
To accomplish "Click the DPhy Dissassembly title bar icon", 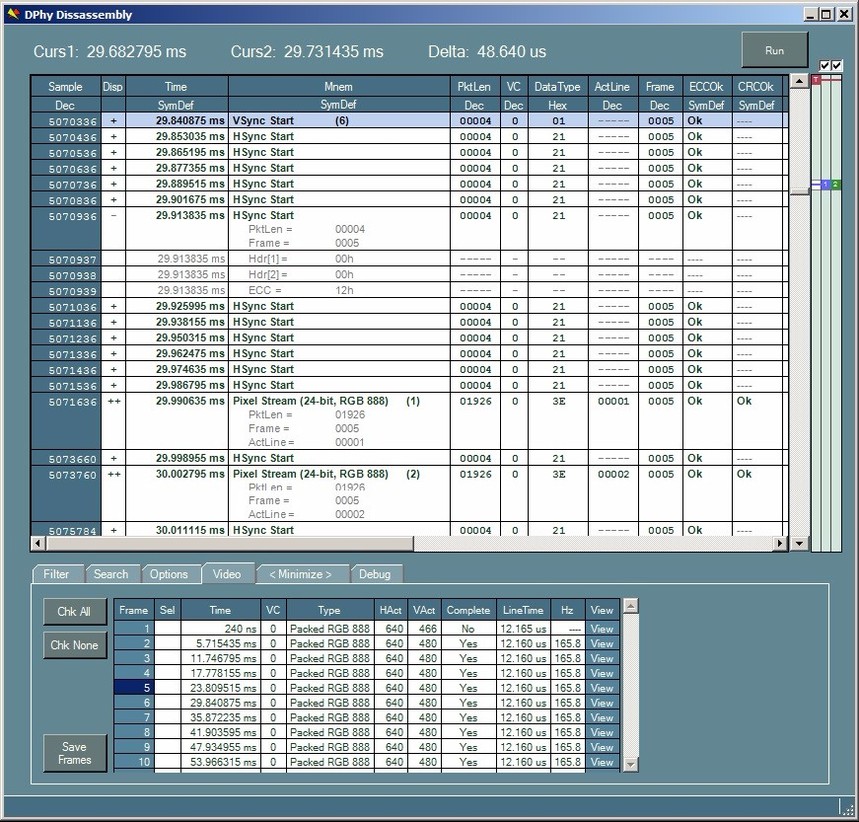I will click(13, 14).
